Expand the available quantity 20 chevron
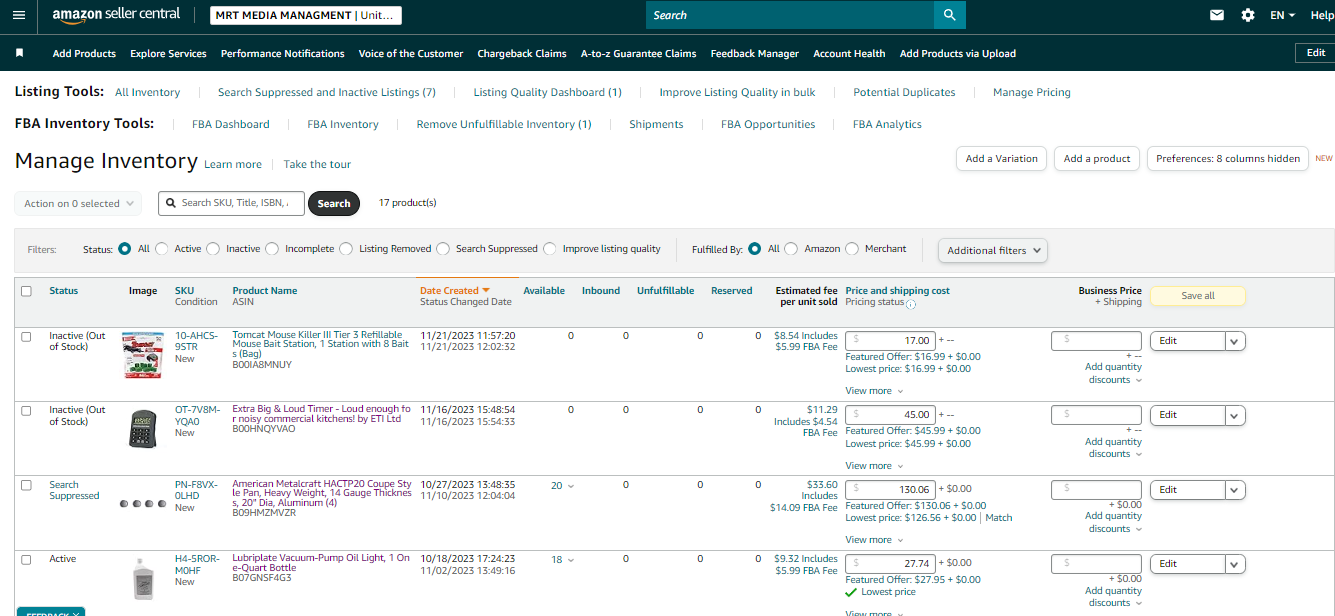Image resolution: width=1335 pixels, height=616 pixels. (571, 486)
